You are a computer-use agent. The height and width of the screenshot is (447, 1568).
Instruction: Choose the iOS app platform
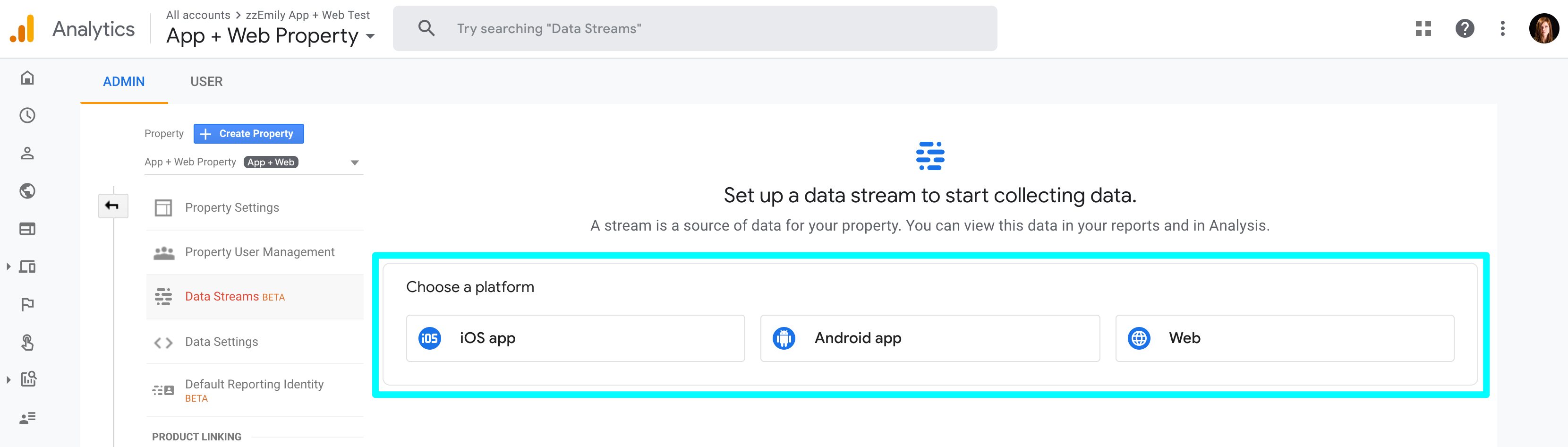[575, 338]
